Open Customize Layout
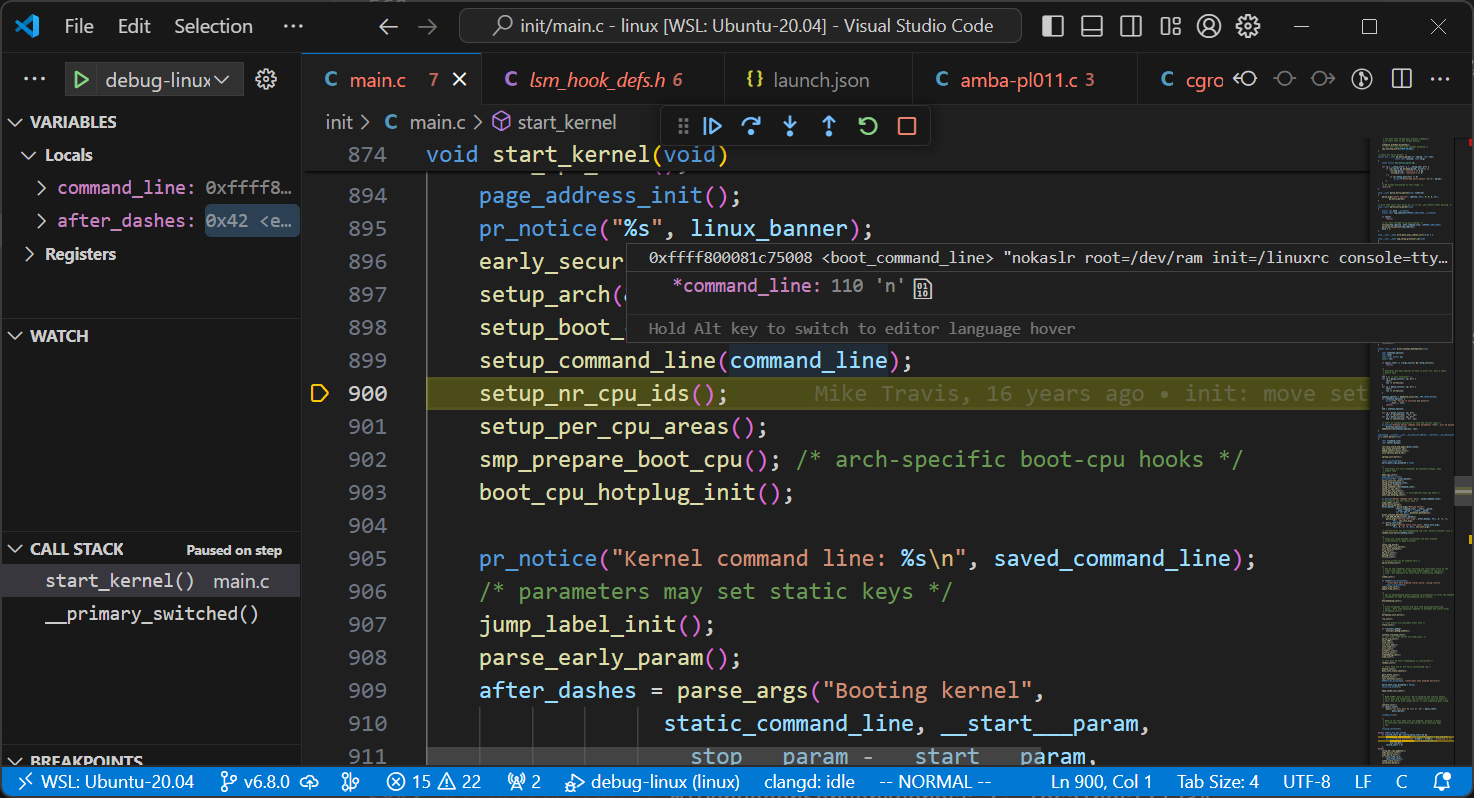 click(x=1170, y=27)
